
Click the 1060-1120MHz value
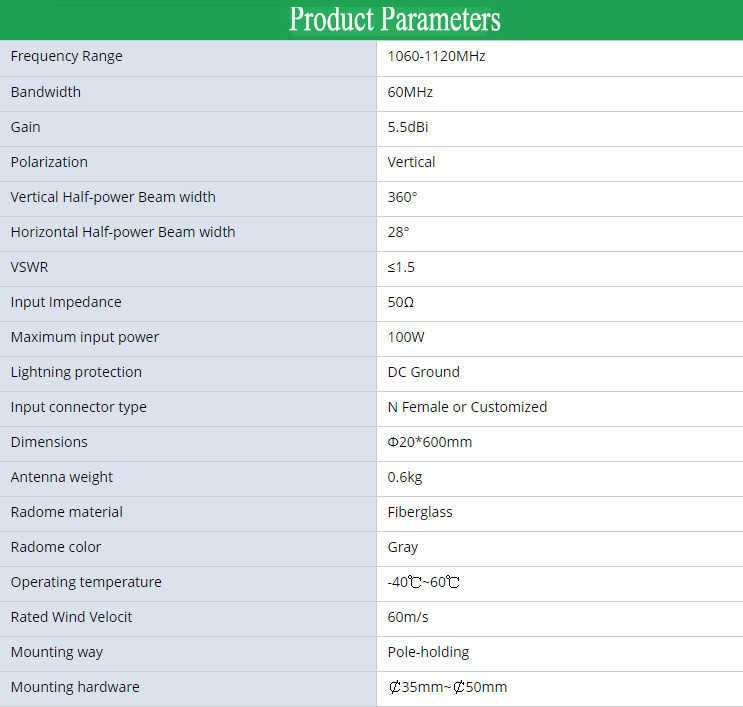click(x=436, y=57)
